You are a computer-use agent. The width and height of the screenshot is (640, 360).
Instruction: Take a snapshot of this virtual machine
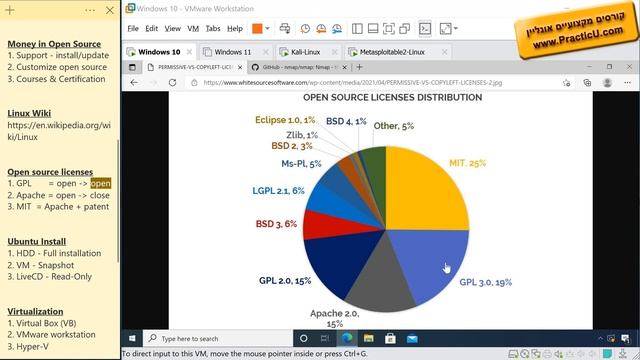(x=305, y=29)
